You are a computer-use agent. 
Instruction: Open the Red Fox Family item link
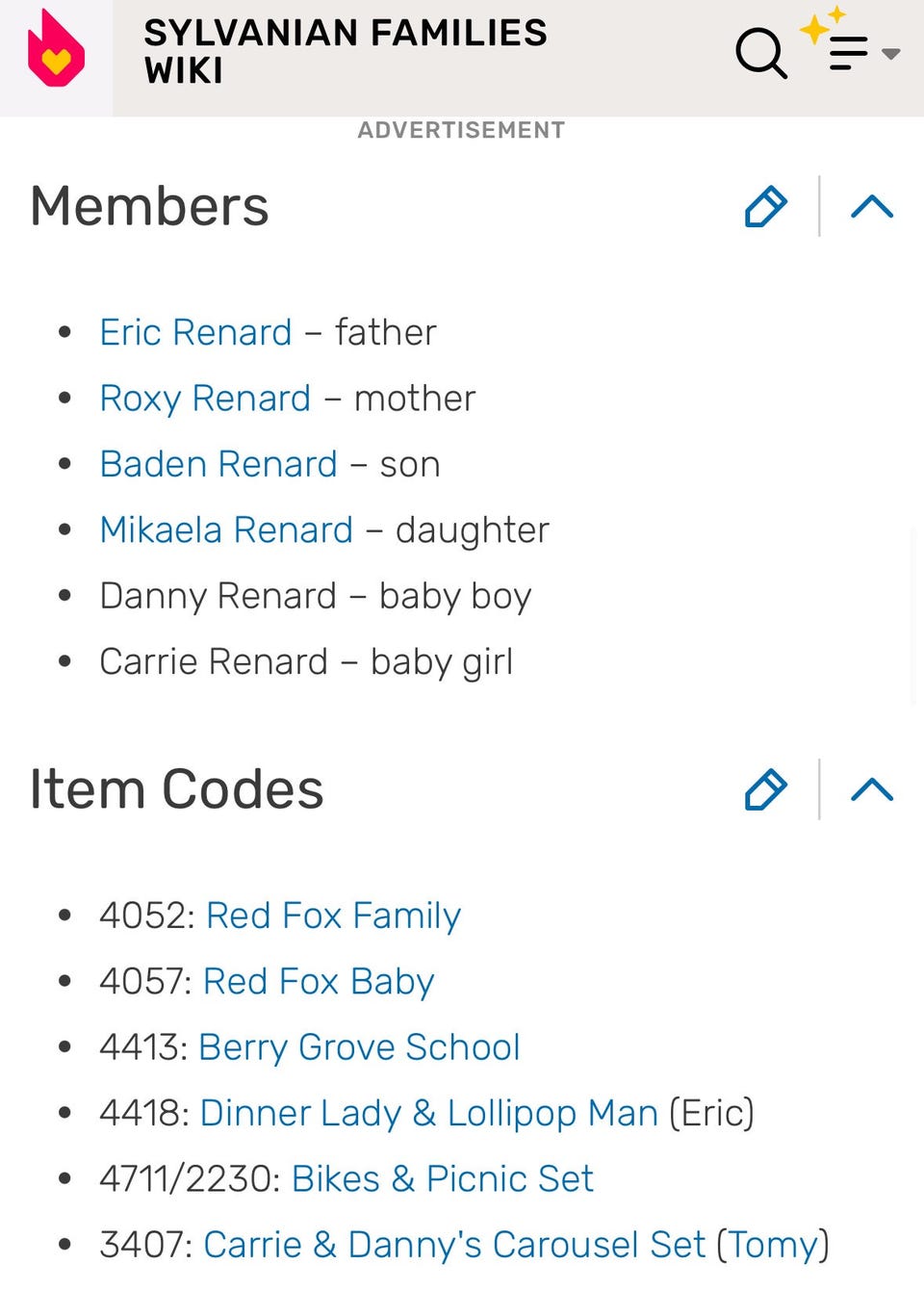[333, 916]
